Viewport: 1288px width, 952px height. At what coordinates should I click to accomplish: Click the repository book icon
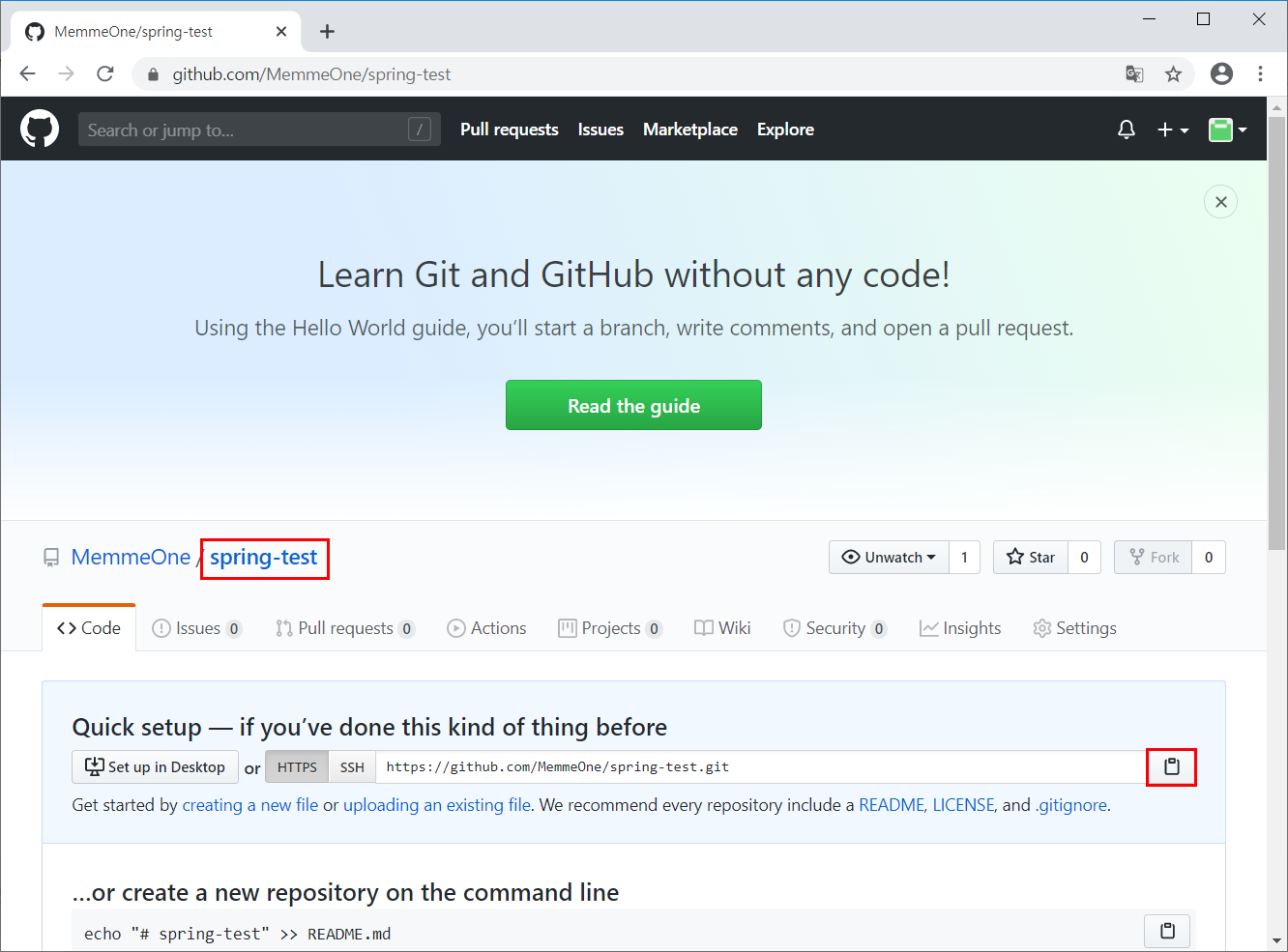(51, 558)
